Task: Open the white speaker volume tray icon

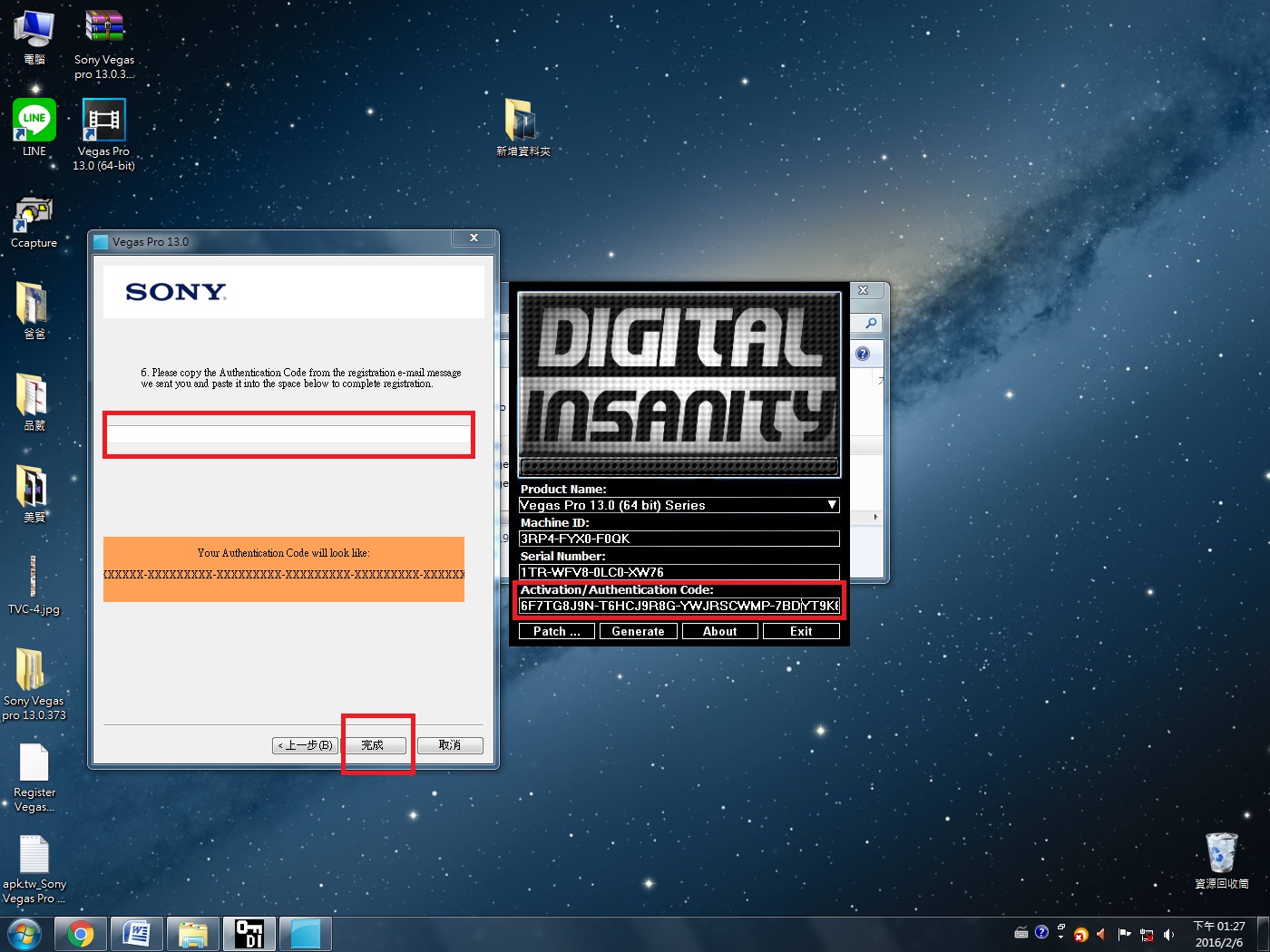Action: pyautogui.click(x=1168, y=935)
